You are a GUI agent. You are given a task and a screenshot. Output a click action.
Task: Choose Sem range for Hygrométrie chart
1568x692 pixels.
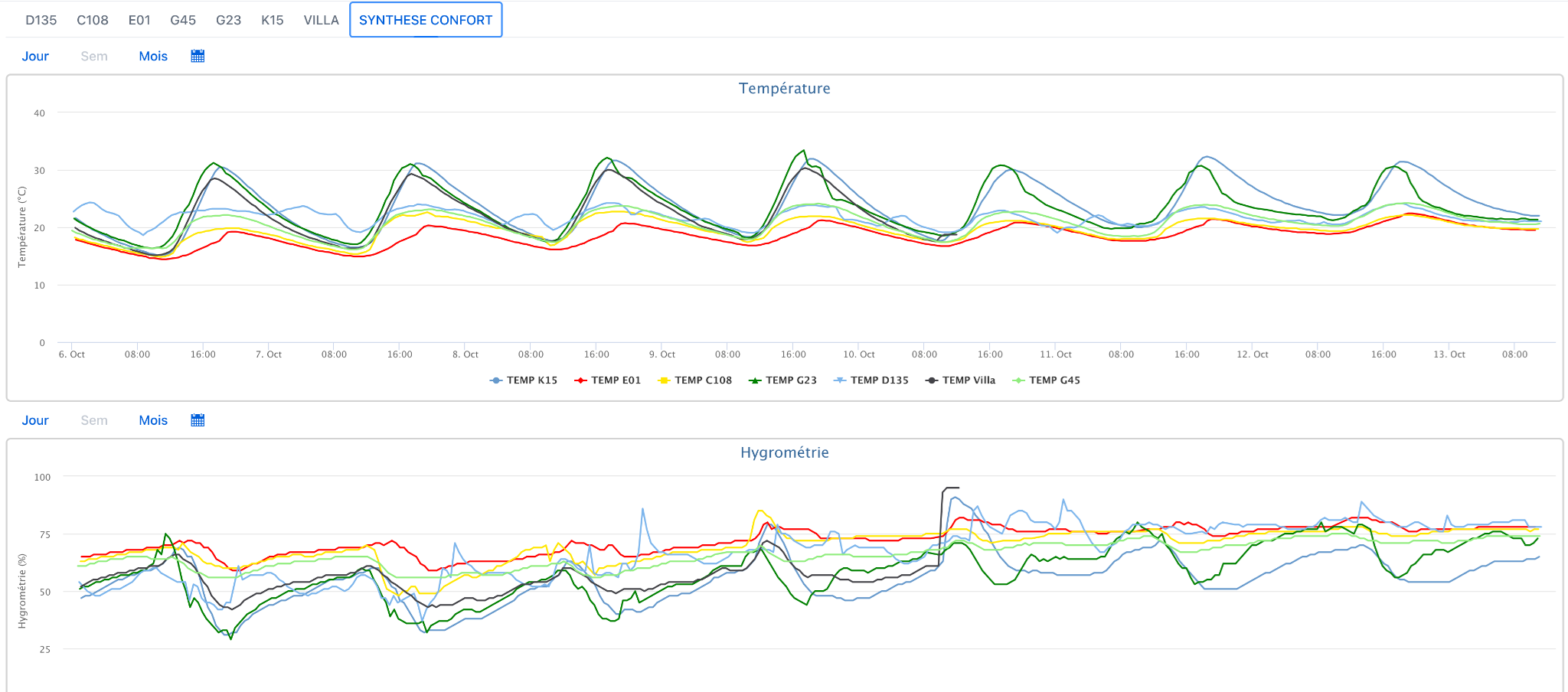pos(94,420)
